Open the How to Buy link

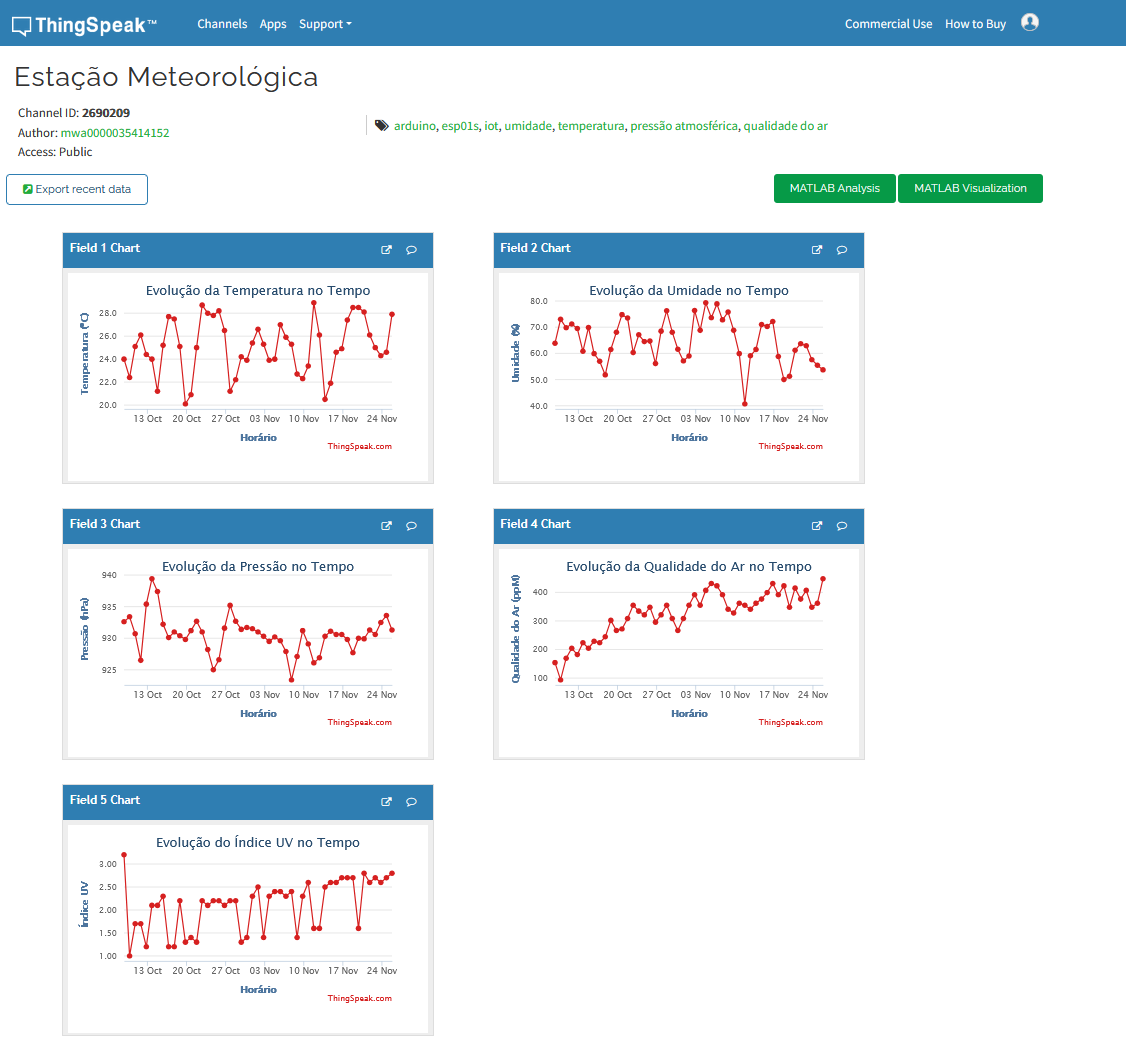[975, 24]
